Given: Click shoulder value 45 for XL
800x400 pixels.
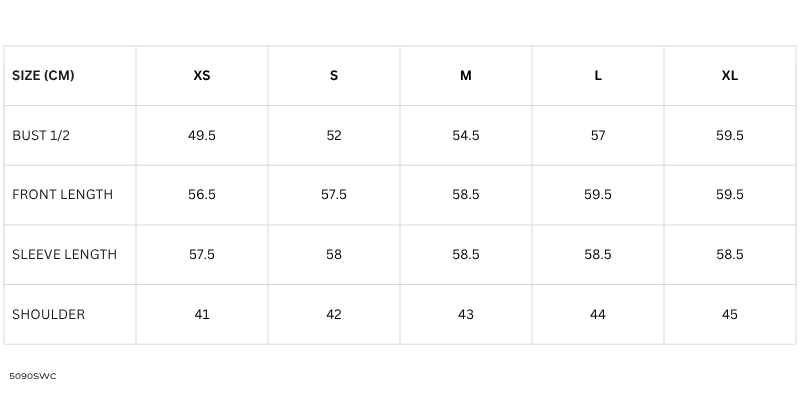Looking at the screenshot, I should coord(730,314).
